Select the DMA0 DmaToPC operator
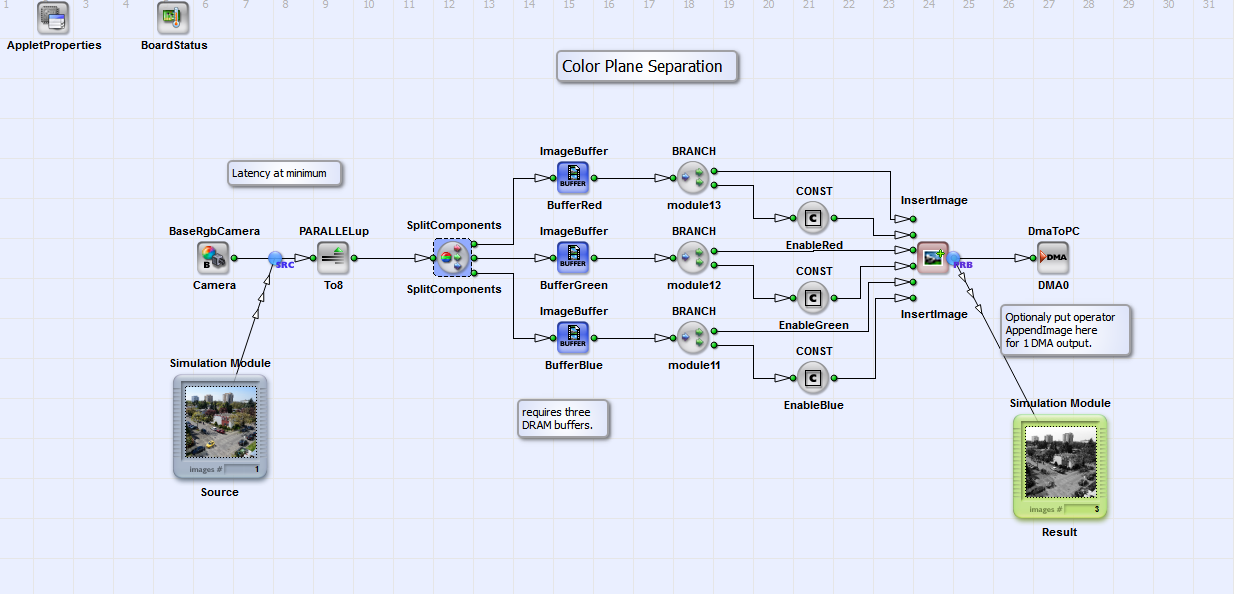The image size is (1234, 594). pyautogui.click(x=1053, y=258)
